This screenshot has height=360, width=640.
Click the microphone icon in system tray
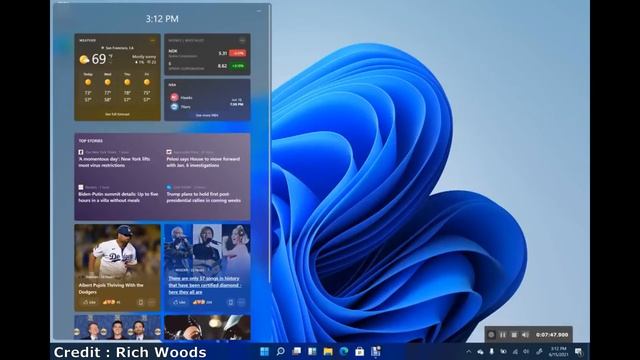pyautogui.click(x=492, y=351)
